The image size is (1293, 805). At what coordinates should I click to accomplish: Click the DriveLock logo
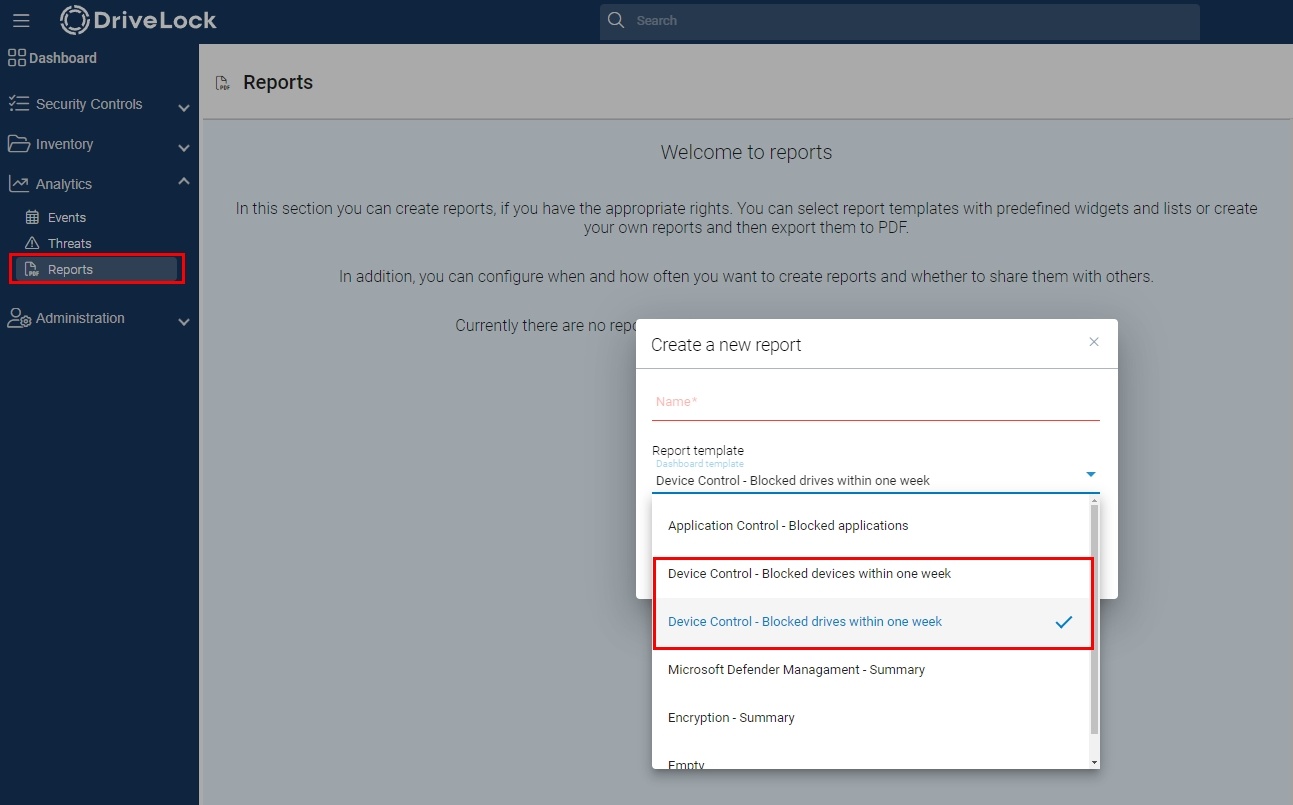tap(138, 20)
